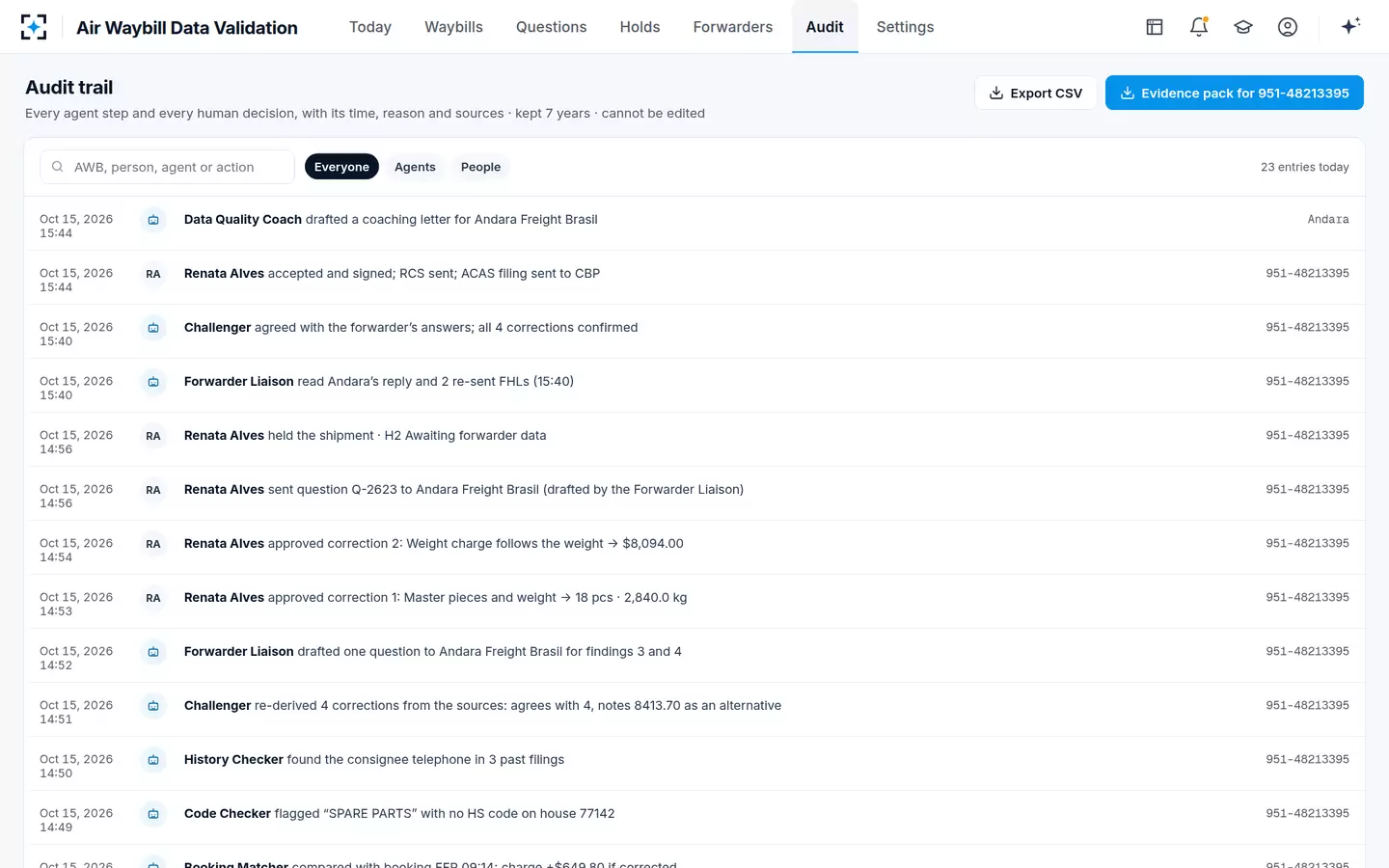Screen dimensions: 1389x868
Task: Open the Waybills tab
Action: (453, 27)
